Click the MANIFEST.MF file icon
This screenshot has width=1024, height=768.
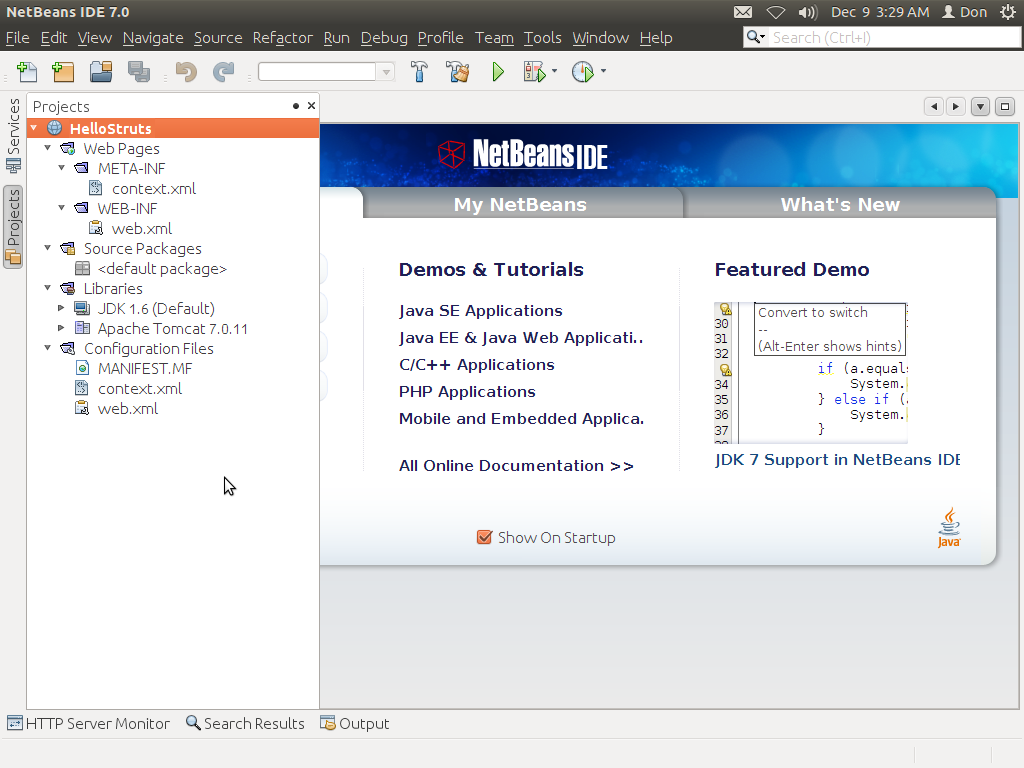(82, 368)
